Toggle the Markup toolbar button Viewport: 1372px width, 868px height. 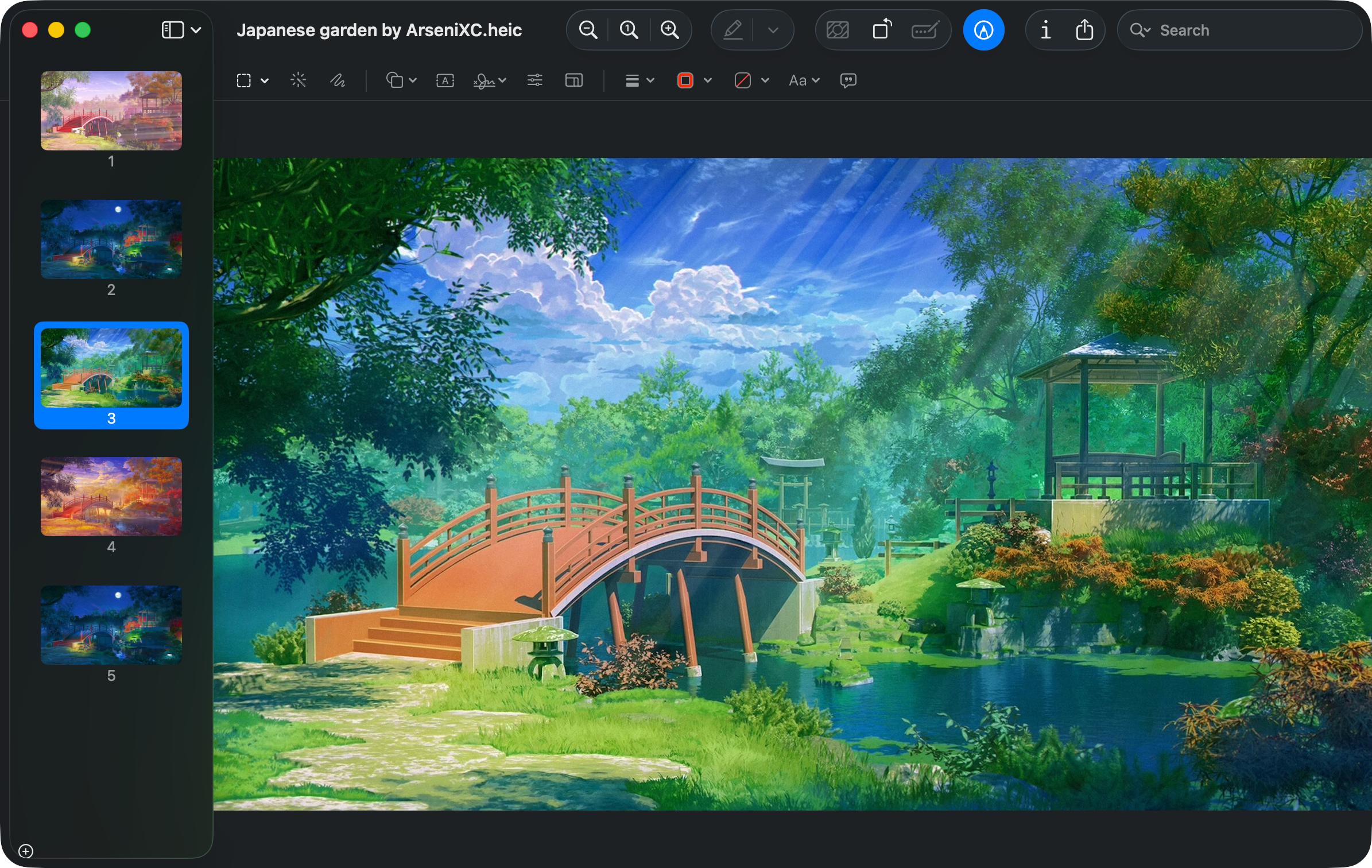point(983,30)
